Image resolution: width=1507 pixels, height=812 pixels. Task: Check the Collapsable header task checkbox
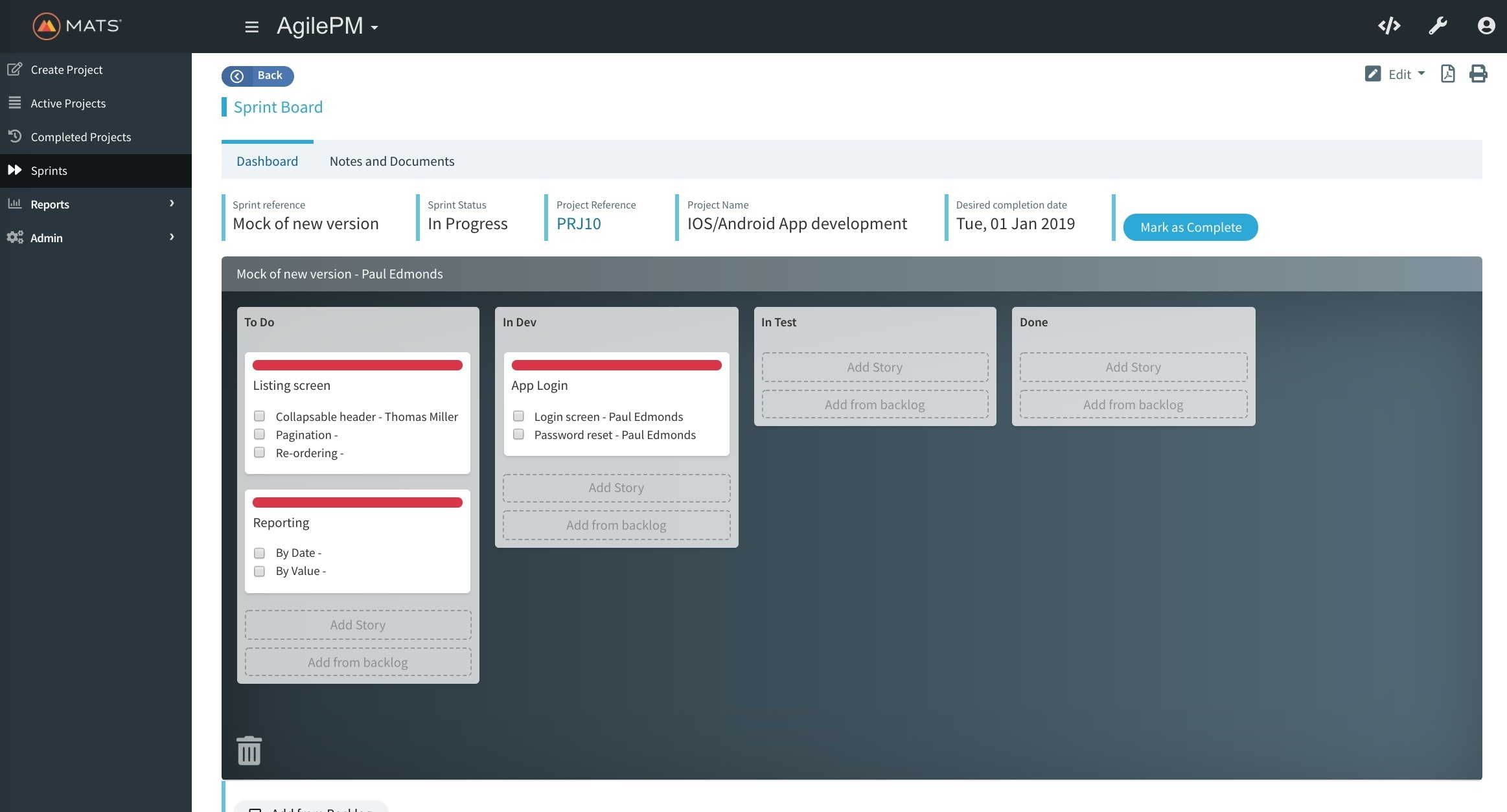point(259,416)
